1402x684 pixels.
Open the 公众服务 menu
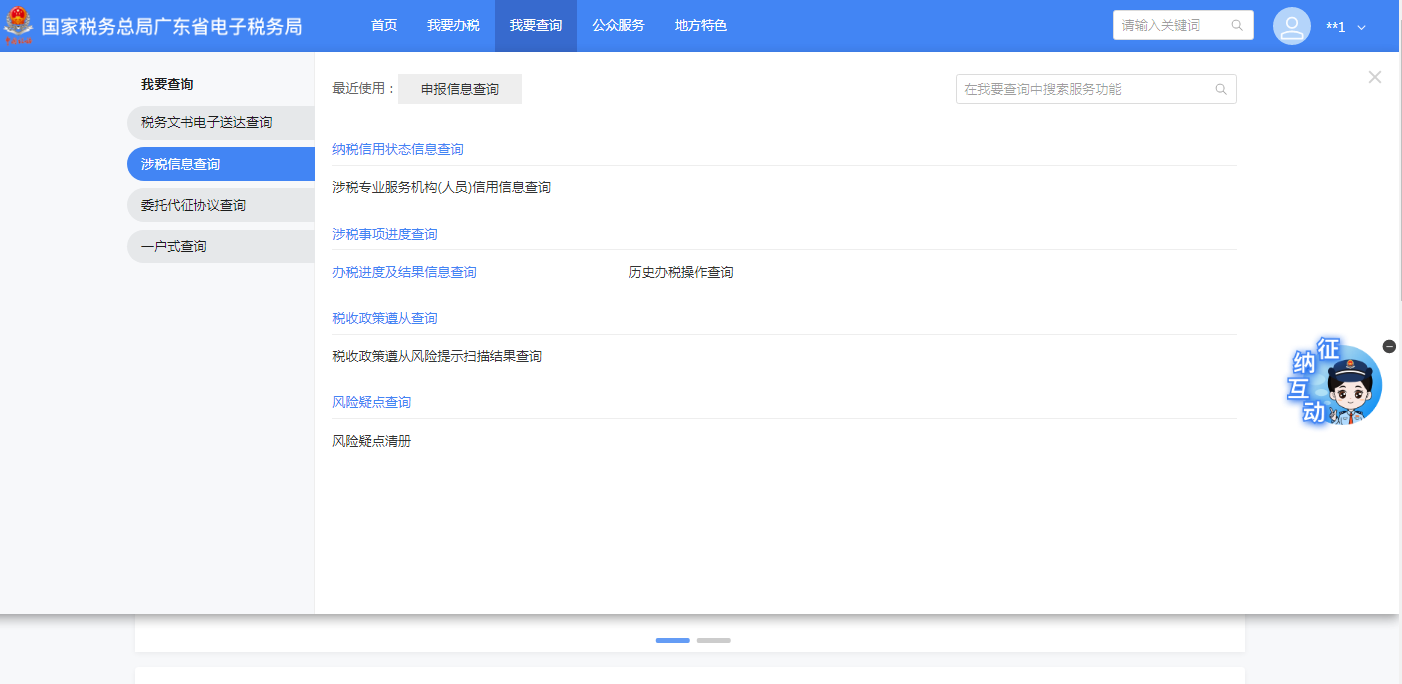coord(618,26)
